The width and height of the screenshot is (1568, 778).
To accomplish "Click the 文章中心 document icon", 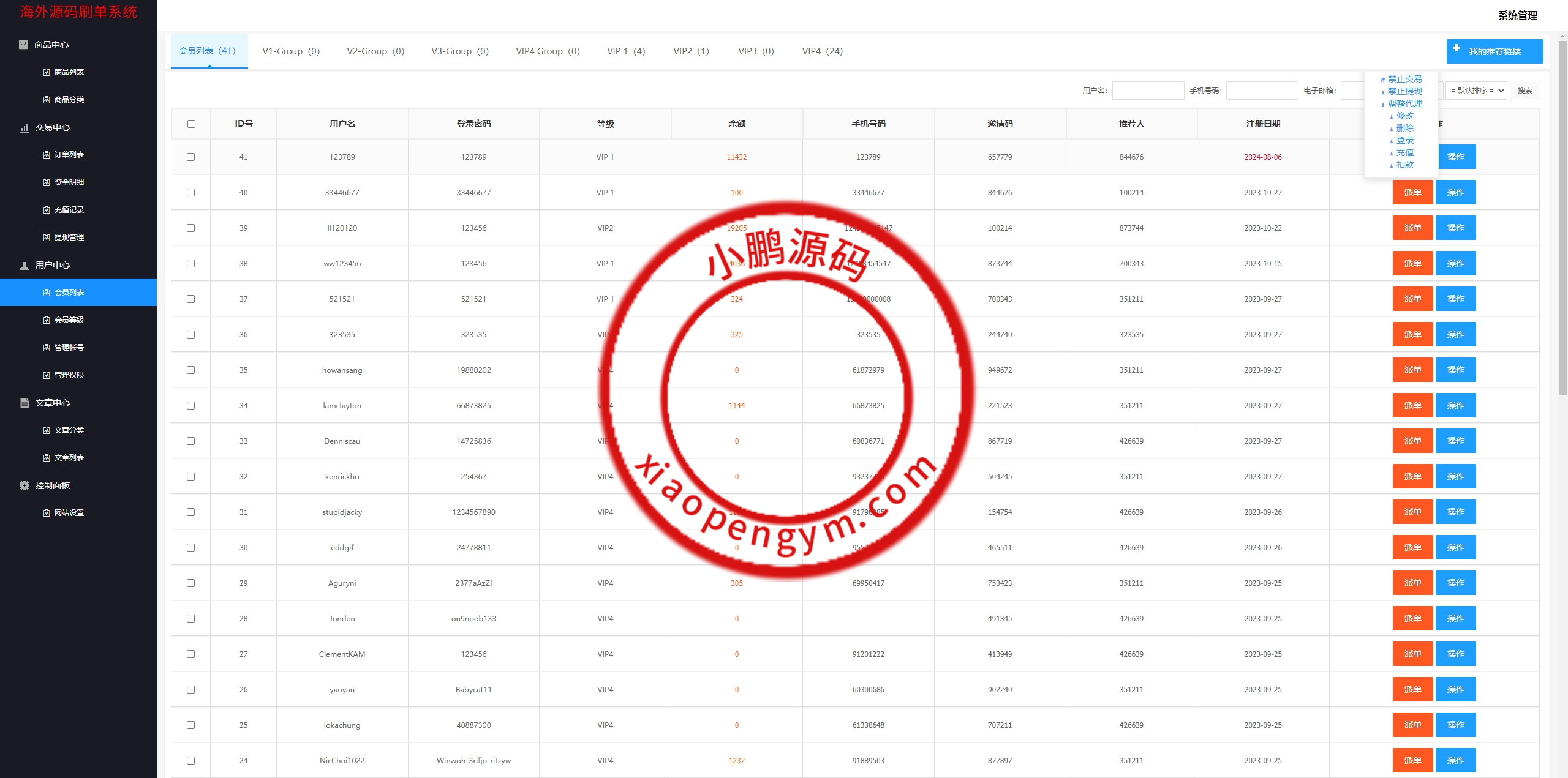I will [x=24, y=403].
